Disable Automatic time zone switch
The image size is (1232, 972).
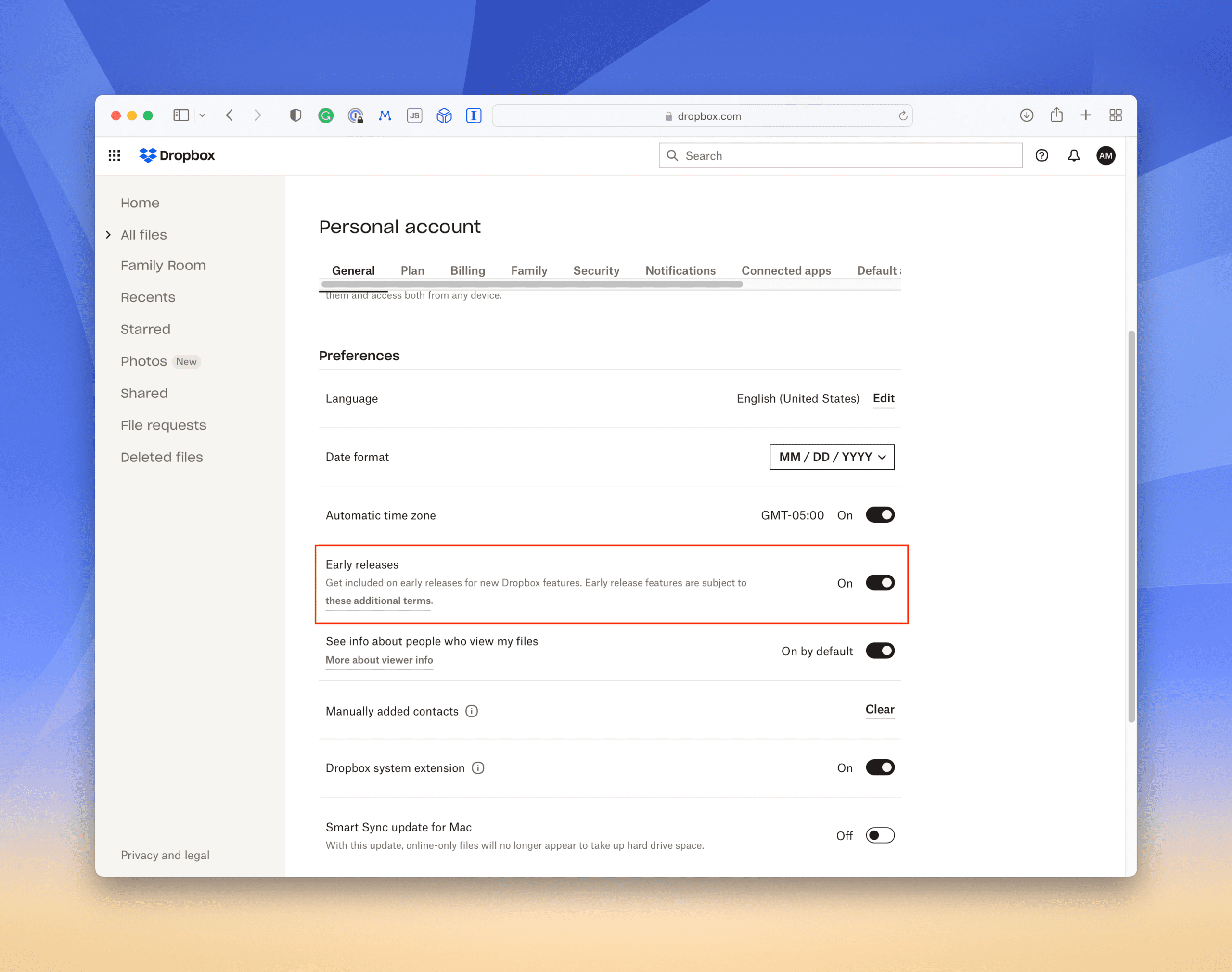point(880,515)
